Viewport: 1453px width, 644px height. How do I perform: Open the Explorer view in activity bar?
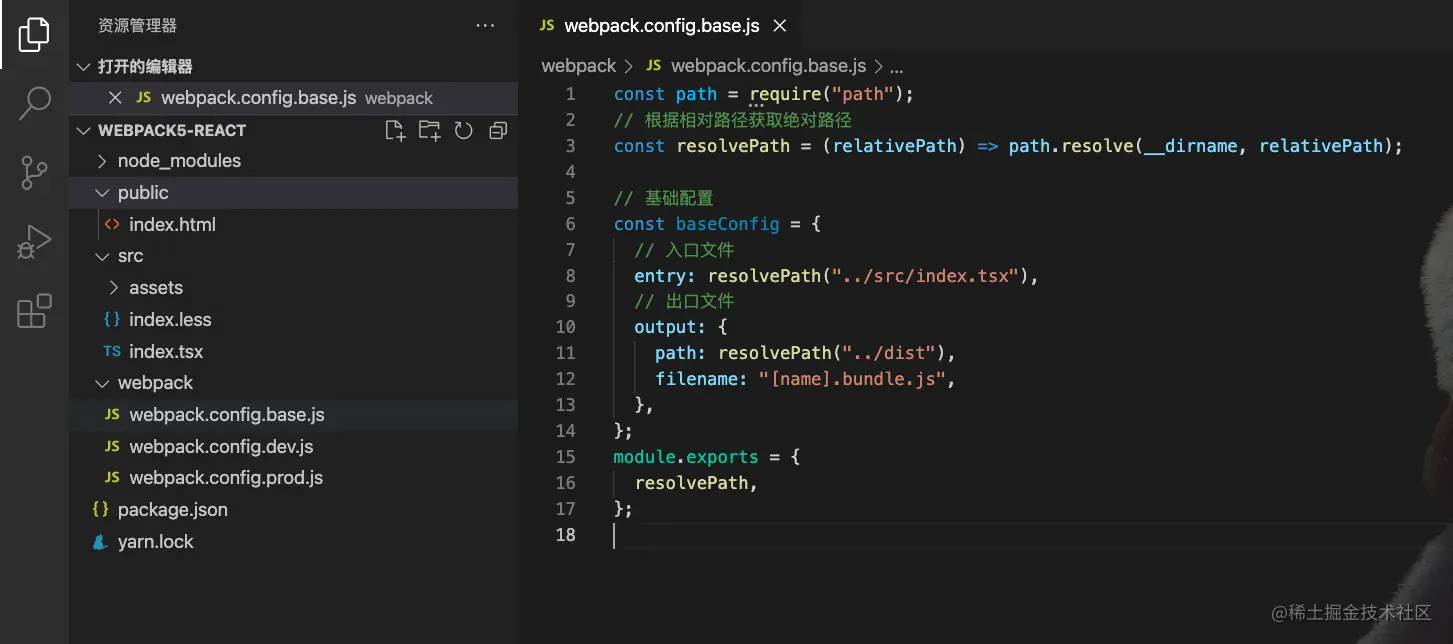(34, 35)
